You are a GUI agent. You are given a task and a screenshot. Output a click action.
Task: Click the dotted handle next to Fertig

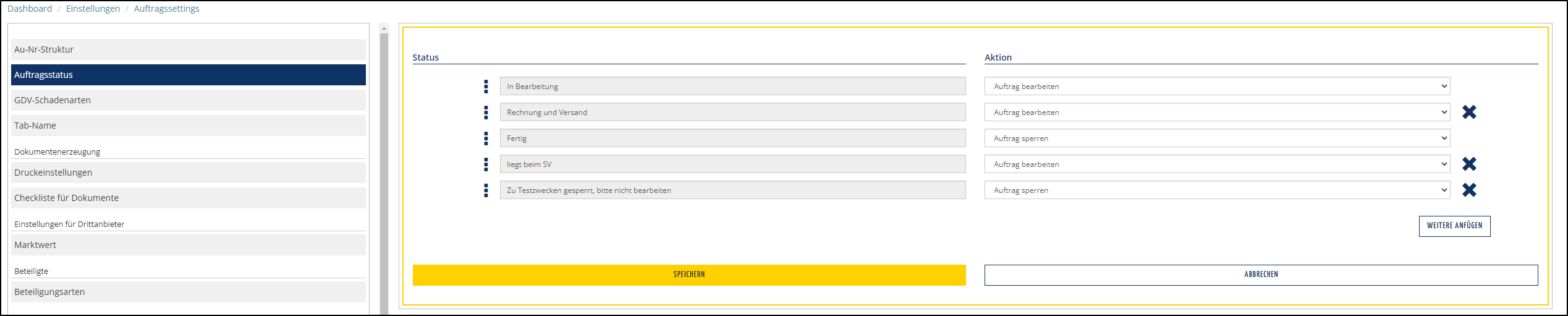tap(486, 139)
